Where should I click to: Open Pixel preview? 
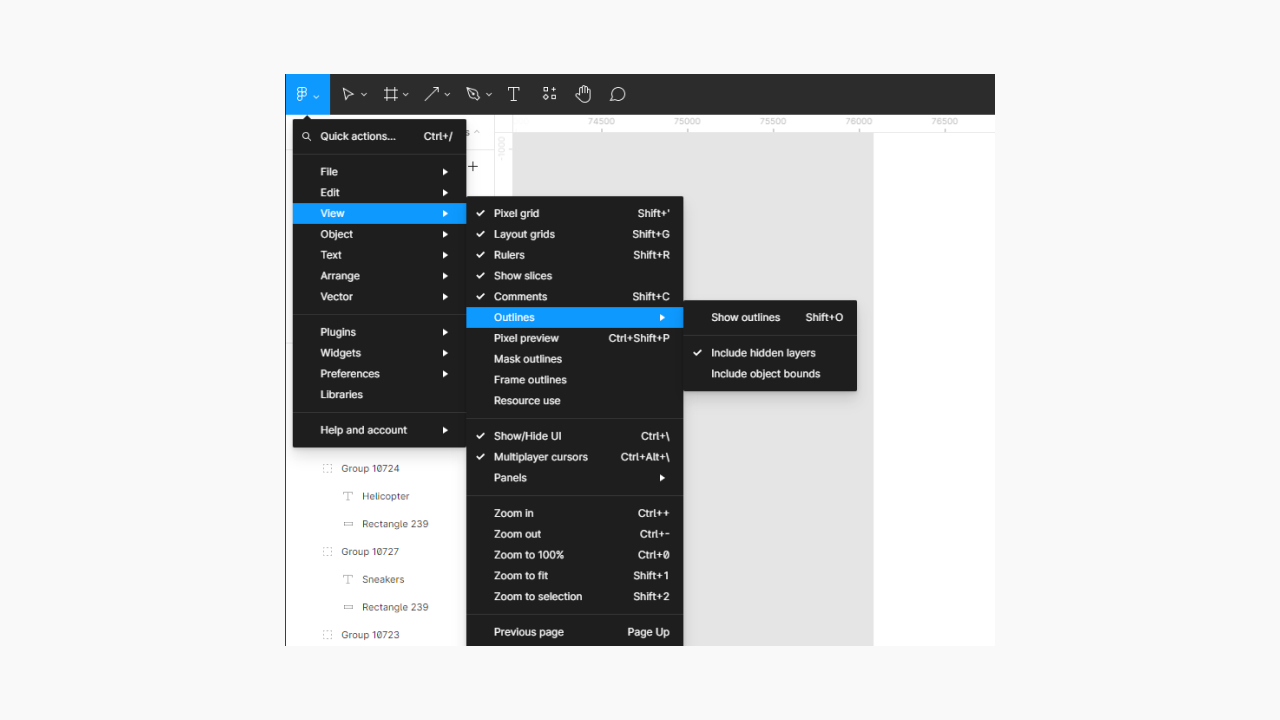(x=526, y=338)
